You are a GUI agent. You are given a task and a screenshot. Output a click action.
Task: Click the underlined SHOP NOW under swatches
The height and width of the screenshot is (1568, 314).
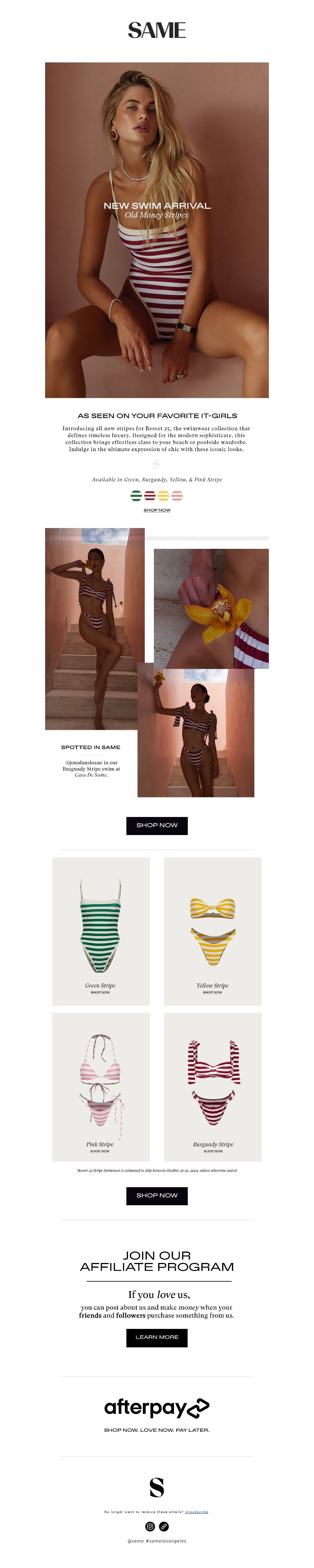(x=157, y=510)
